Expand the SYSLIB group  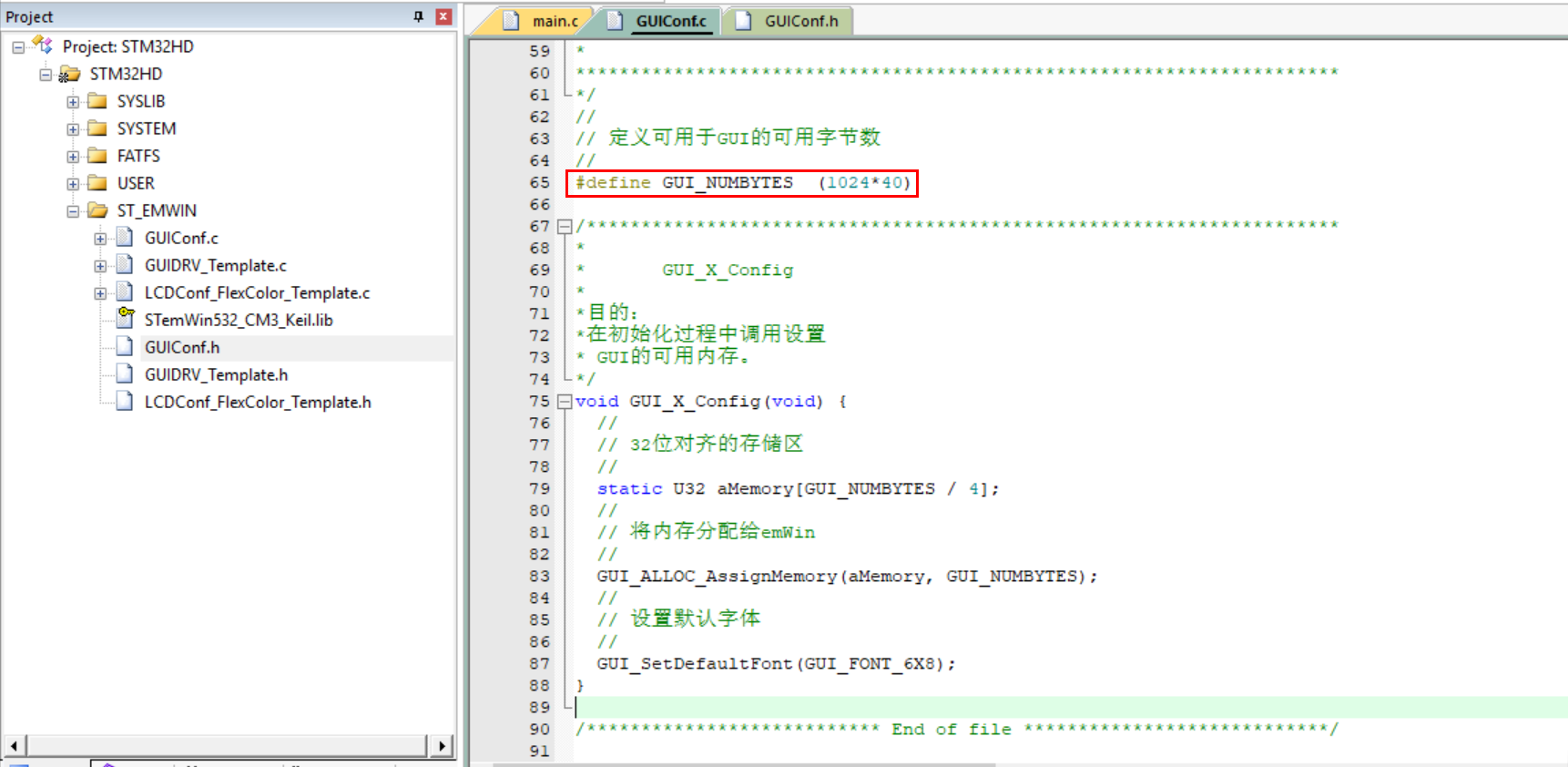[x=73, y=102]
